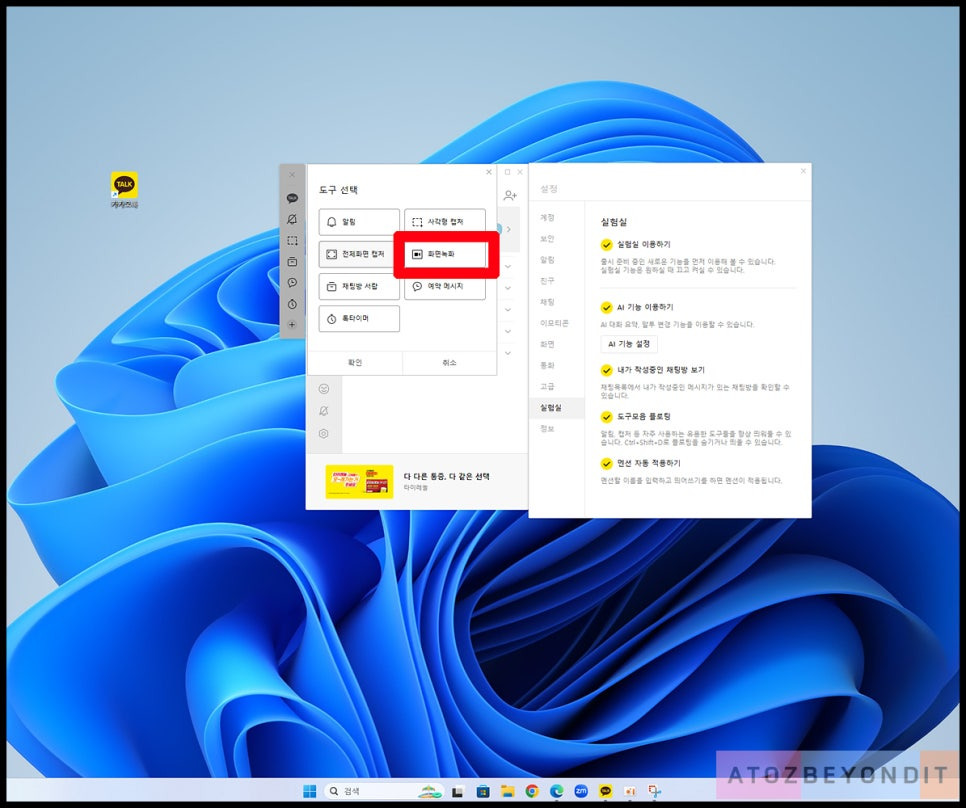The width and height of the screenshot is (966, 808).
Task: Open KakaoTalk from the floating toolbar Talk icon
Action: (292, 198)
